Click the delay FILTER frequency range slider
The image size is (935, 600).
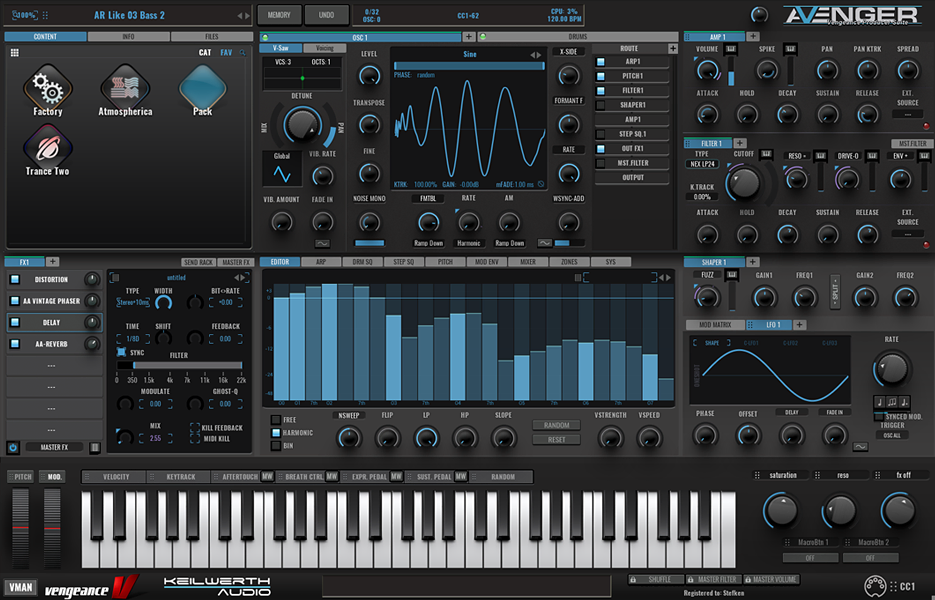pos(179,365)
